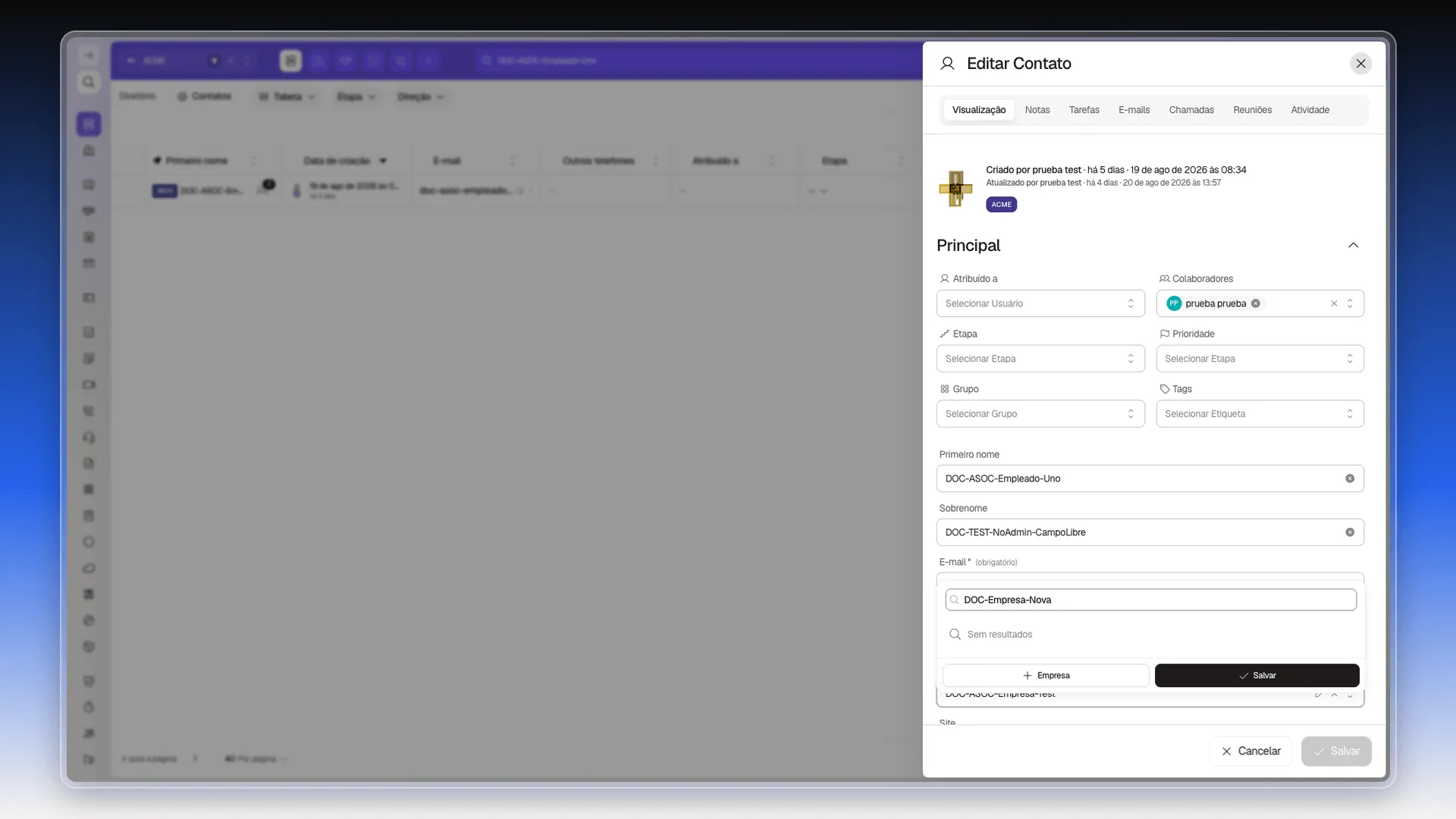Select the Visualização tab
This screenshot has height=819, width=1456.
pyautogui.click(x=979, y=110)
